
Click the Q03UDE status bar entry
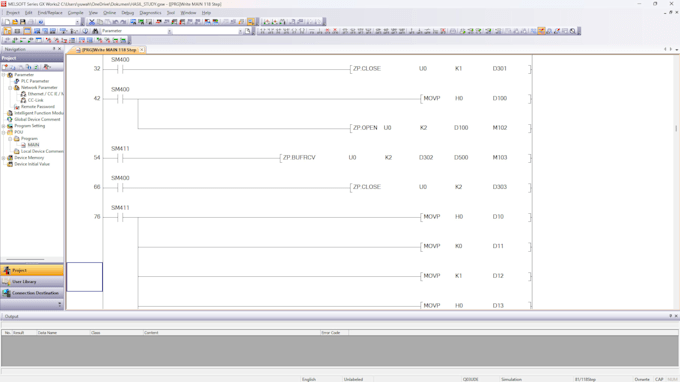[471, 379]
